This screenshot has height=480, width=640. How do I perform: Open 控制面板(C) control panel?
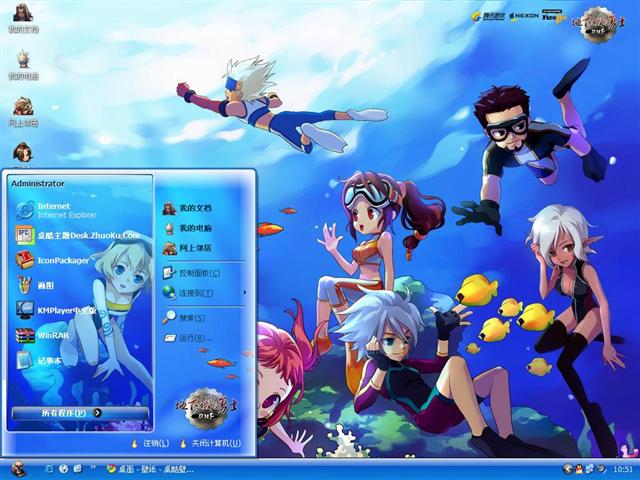point(191,273)
